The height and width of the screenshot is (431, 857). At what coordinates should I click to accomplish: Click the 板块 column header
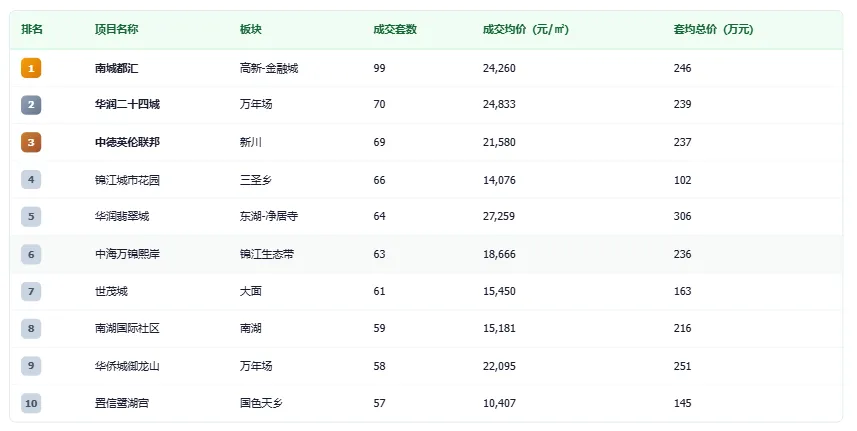tap(250, 29)
